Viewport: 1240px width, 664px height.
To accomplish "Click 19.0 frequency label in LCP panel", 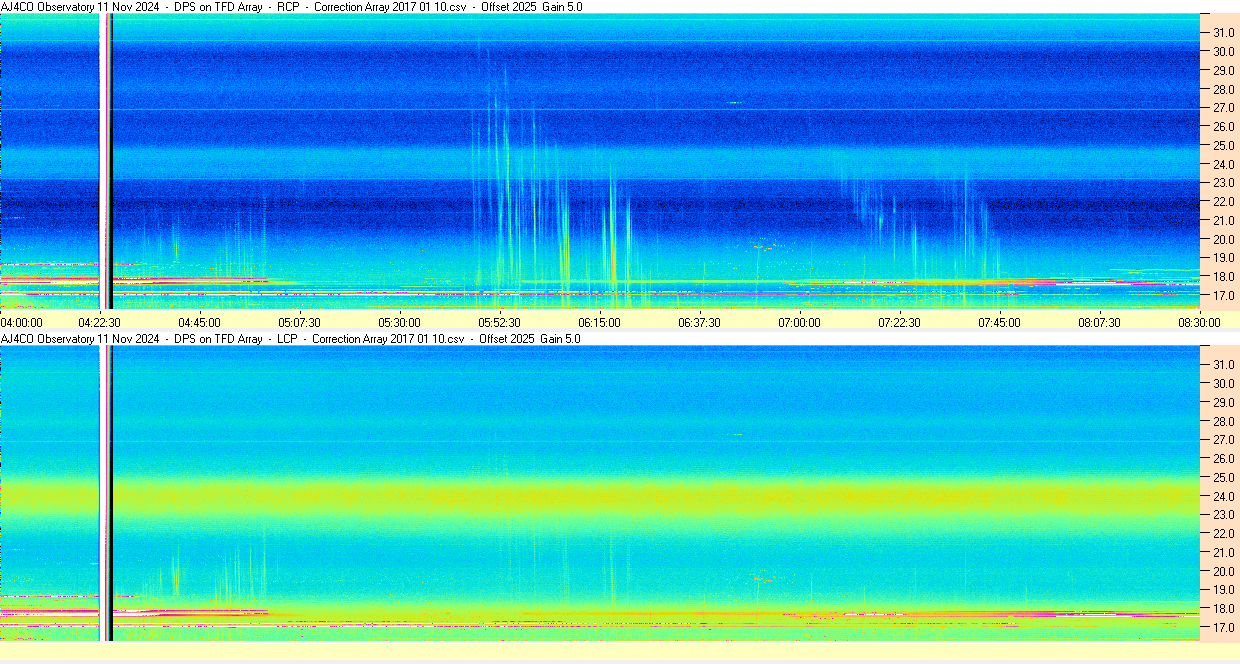I will [x=1224, y=590].
